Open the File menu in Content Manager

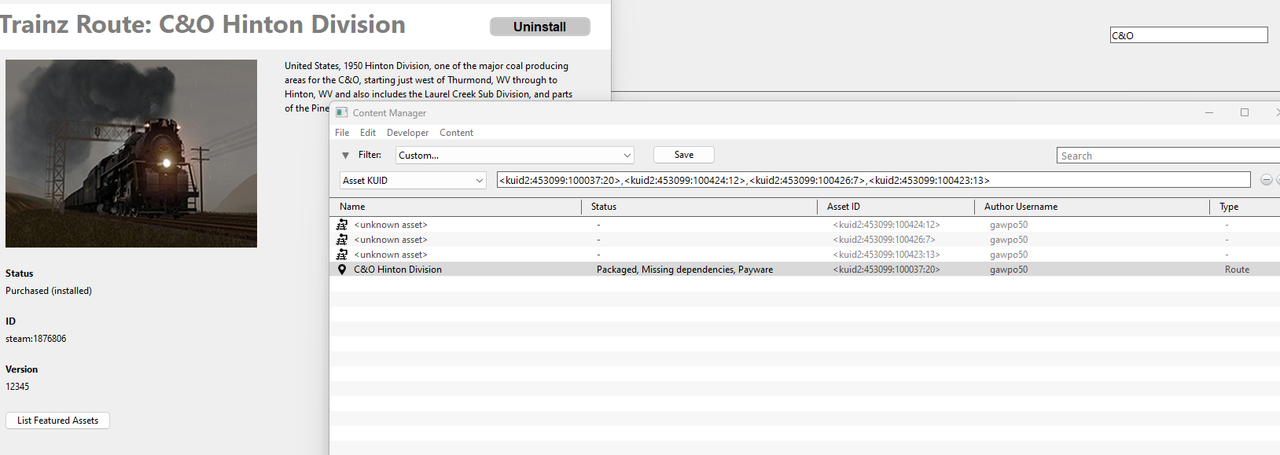pyautogui.click(x=342, y=133)
